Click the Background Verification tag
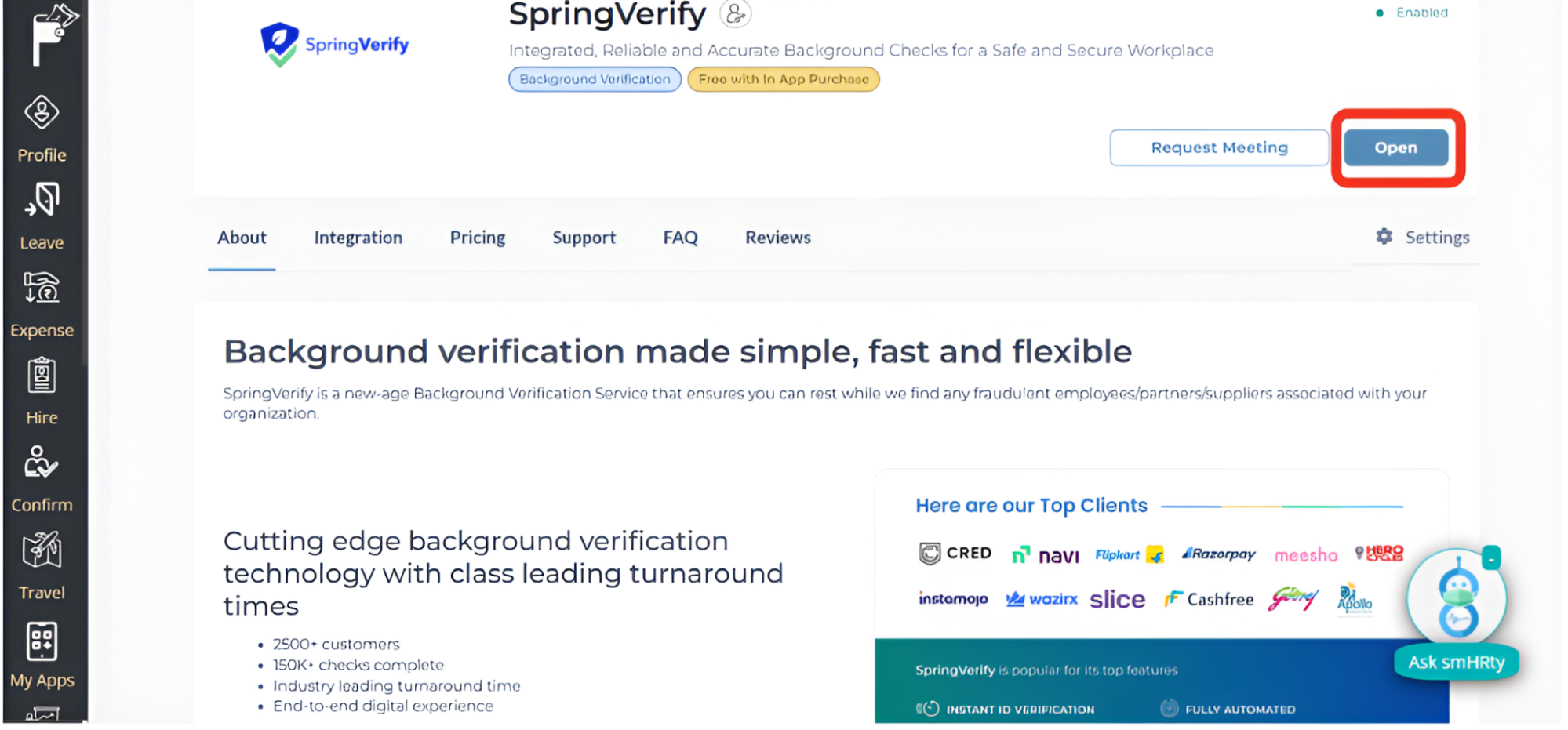This screenshot has width=1568, height=730. pyautogui.click(x=595, y=79)
